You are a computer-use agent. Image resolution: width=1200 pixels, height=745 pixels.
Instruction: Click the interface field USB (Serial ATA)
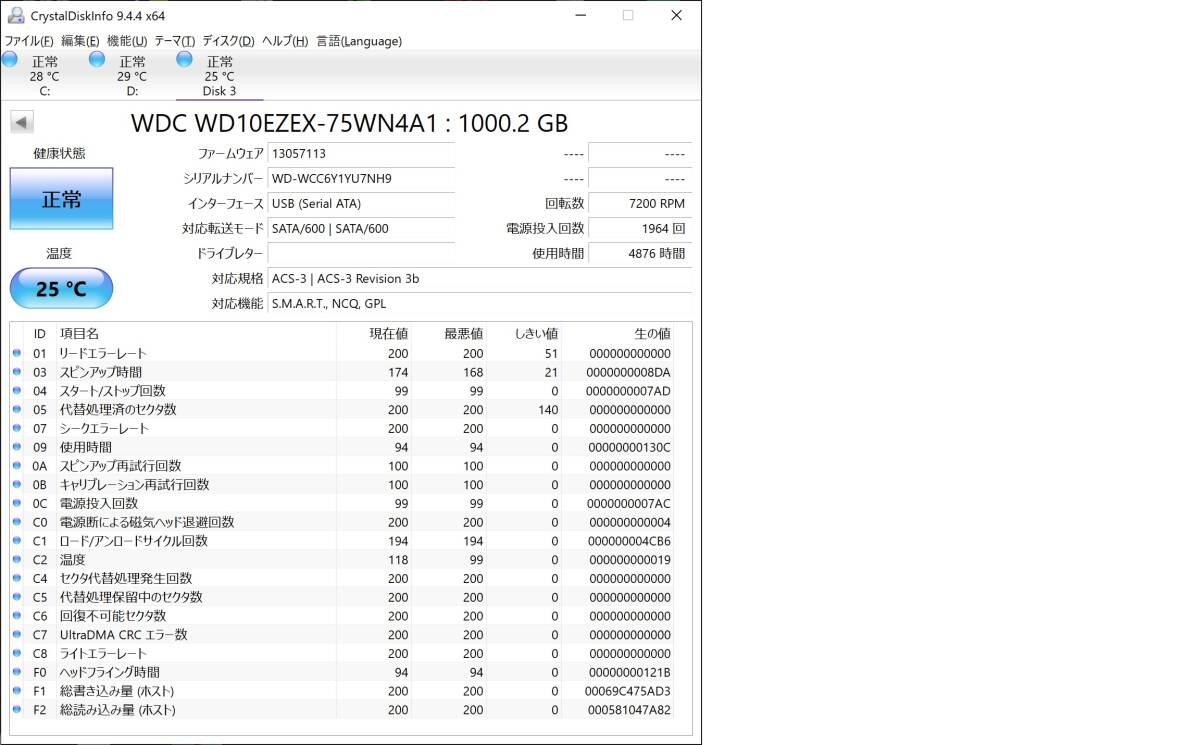pyautogui.click(x=361, y=203)
